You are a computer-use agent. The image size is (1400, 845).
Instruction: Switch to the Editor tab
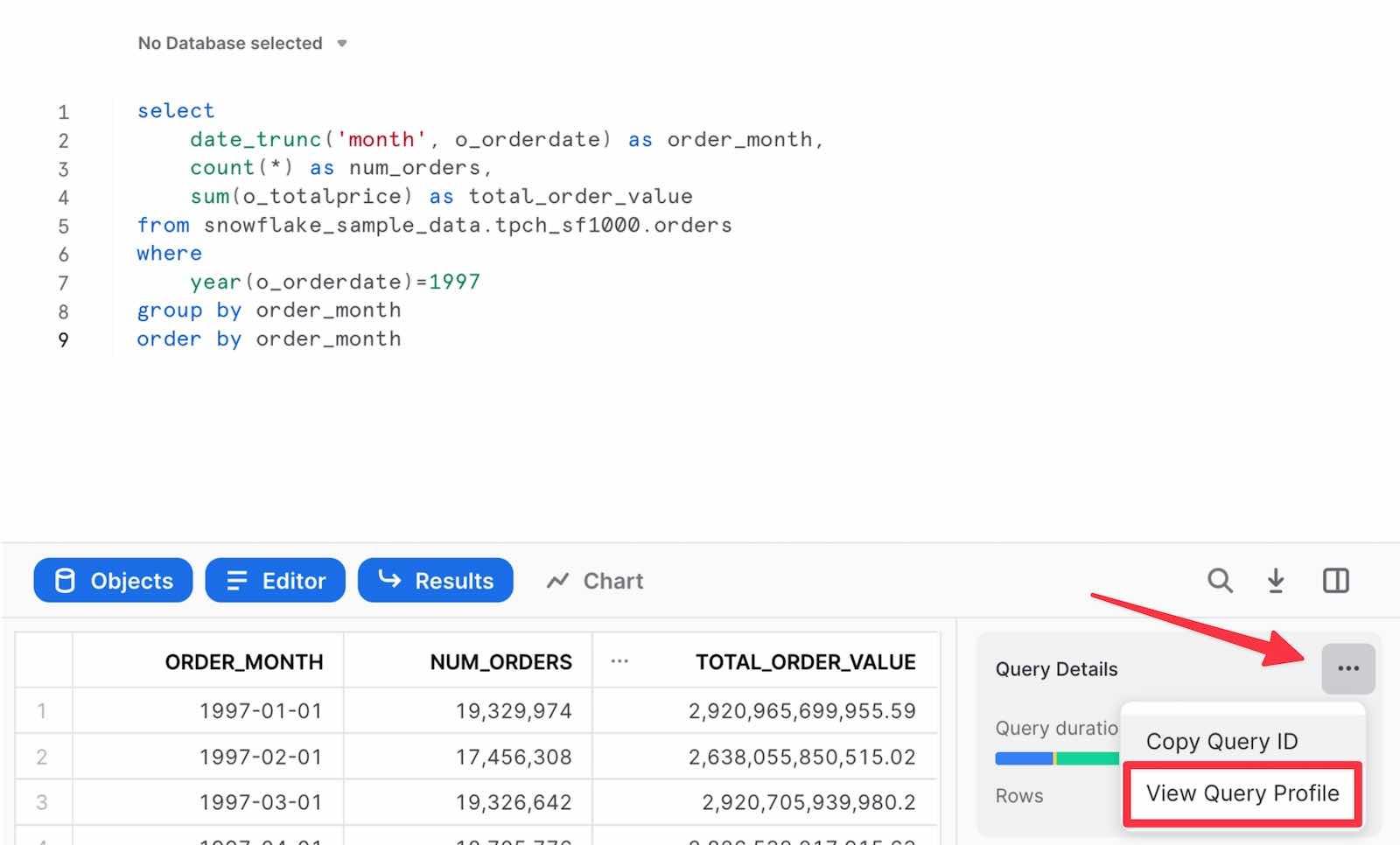click(x=275, y=580)
